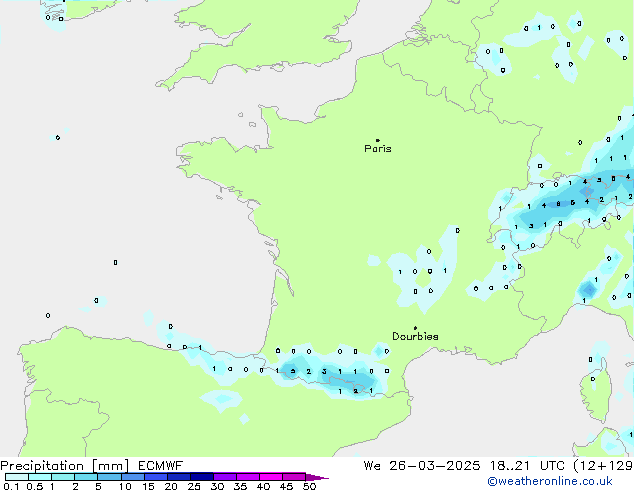Click the 40–45 mm magenta swatch
Viewport: 634px width, 490px height.
[x=271, y=477]
